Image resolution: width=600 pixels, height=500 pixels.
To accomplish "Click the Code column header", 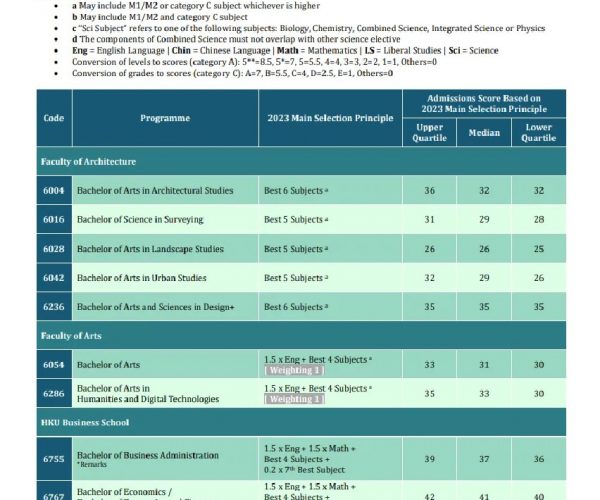I will tap(54, 118).
